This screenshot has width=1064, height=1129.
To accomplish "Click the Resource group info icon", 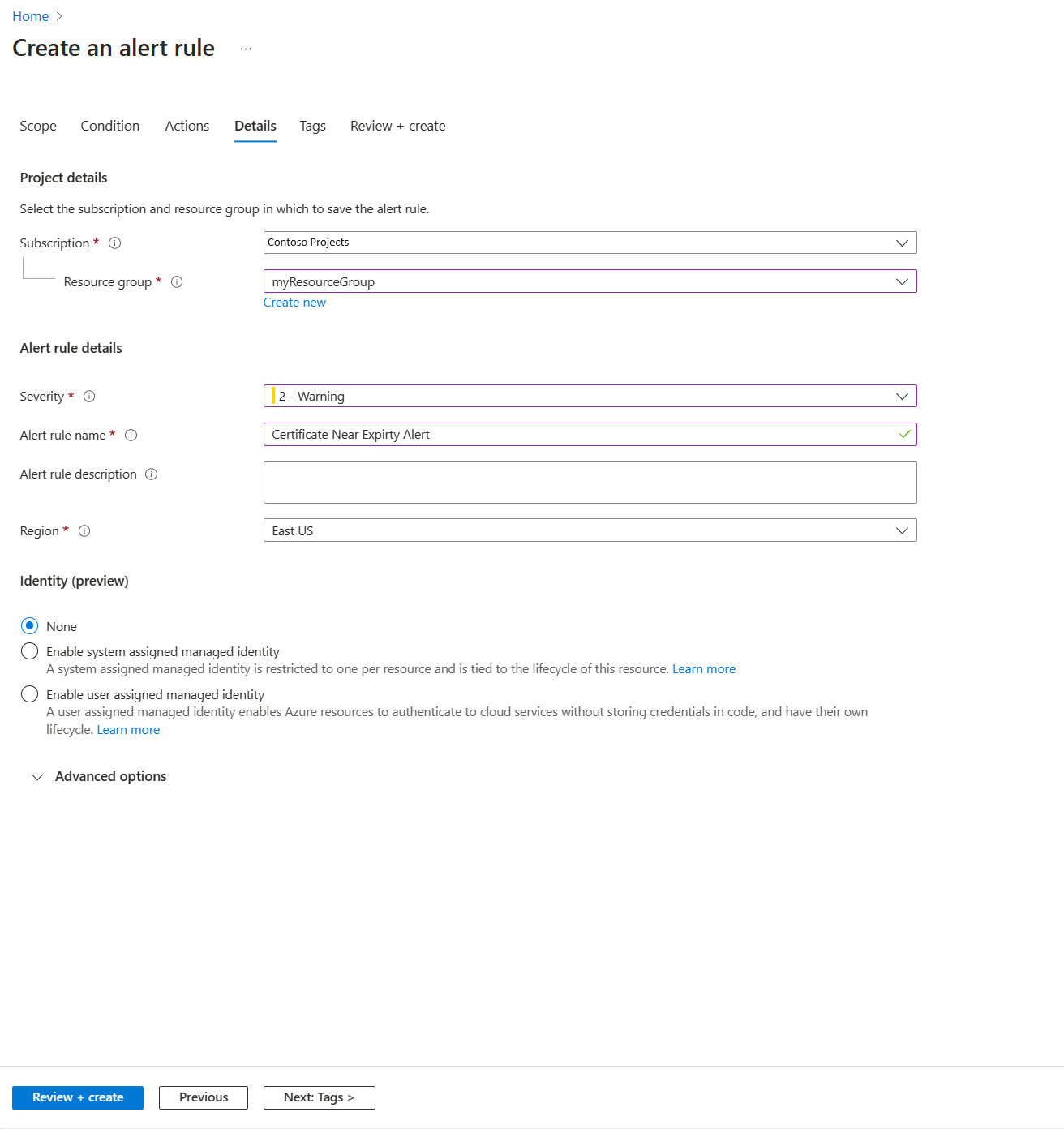I will (177, 281).
